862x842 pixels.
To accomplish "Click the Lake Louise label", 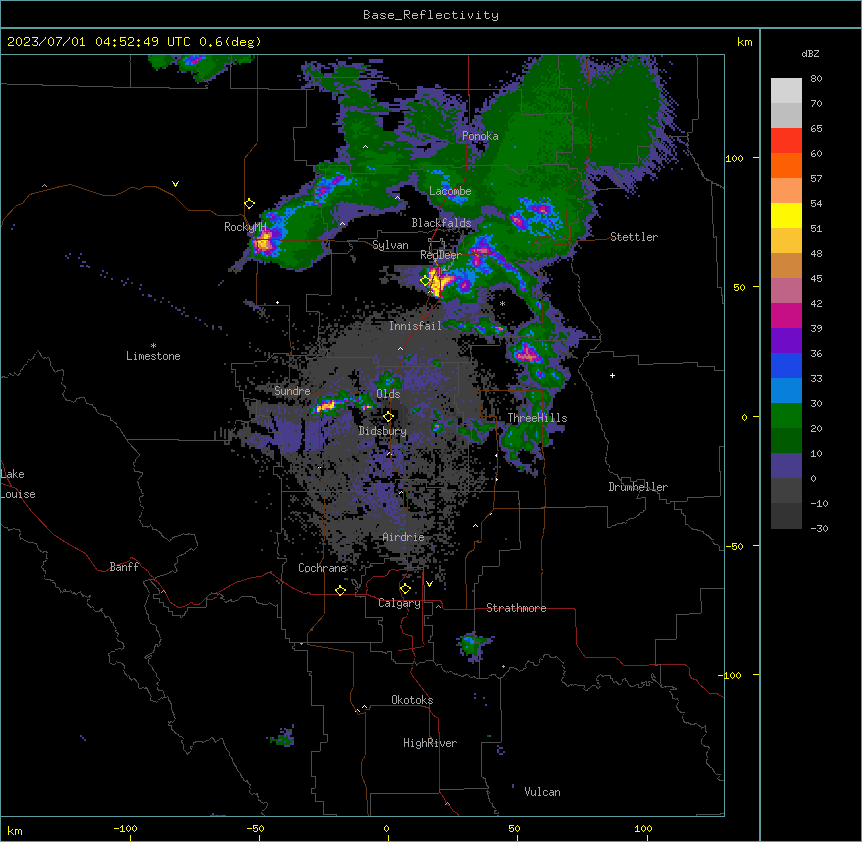I will [18, 484].
